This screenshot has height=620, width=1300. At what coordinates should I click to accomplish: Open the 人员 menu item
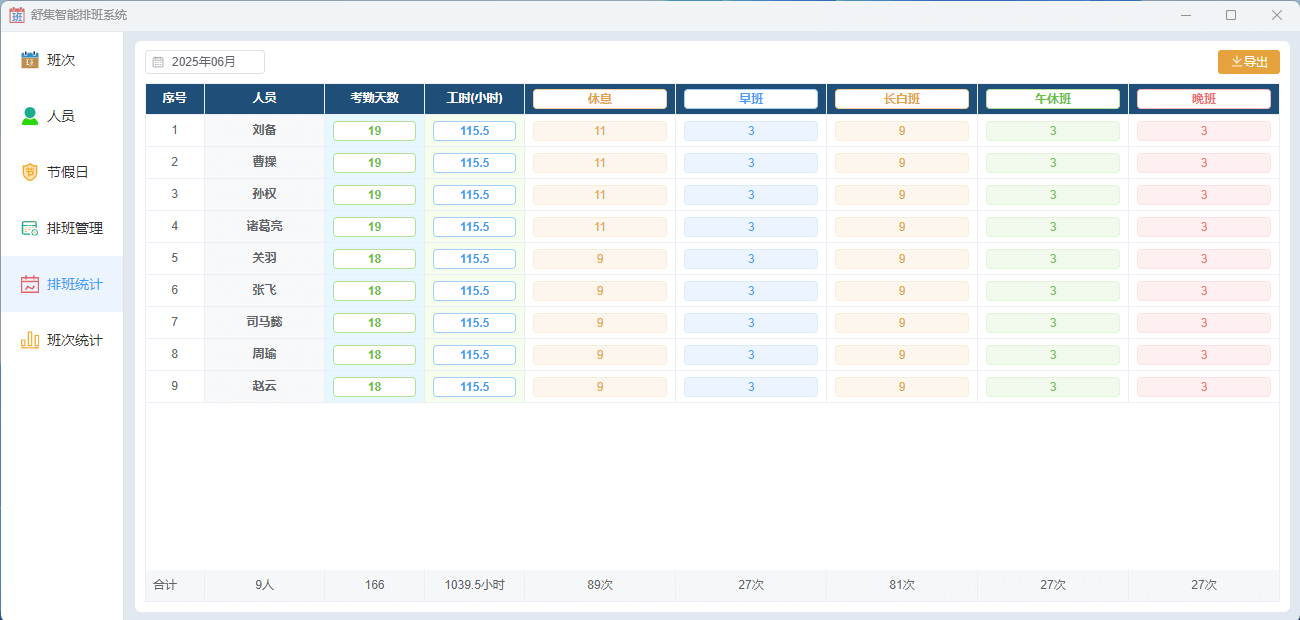coord(61,116)
